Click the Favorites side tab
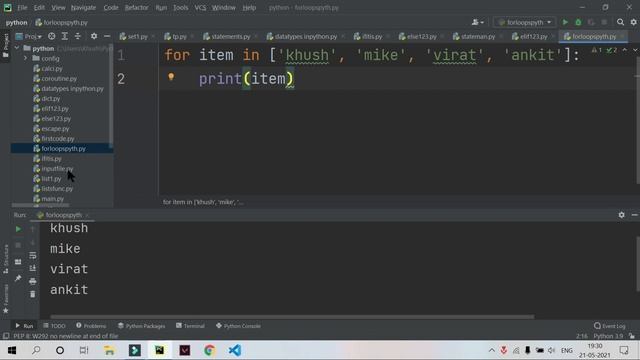Screen dimensions: 640x360 click(x=6, y=299)
